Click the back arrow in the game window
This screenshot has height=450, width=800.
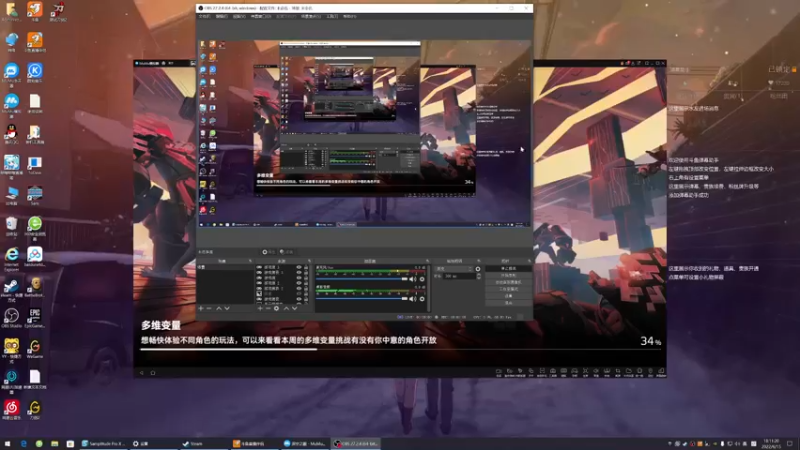(x=142, y=373)
